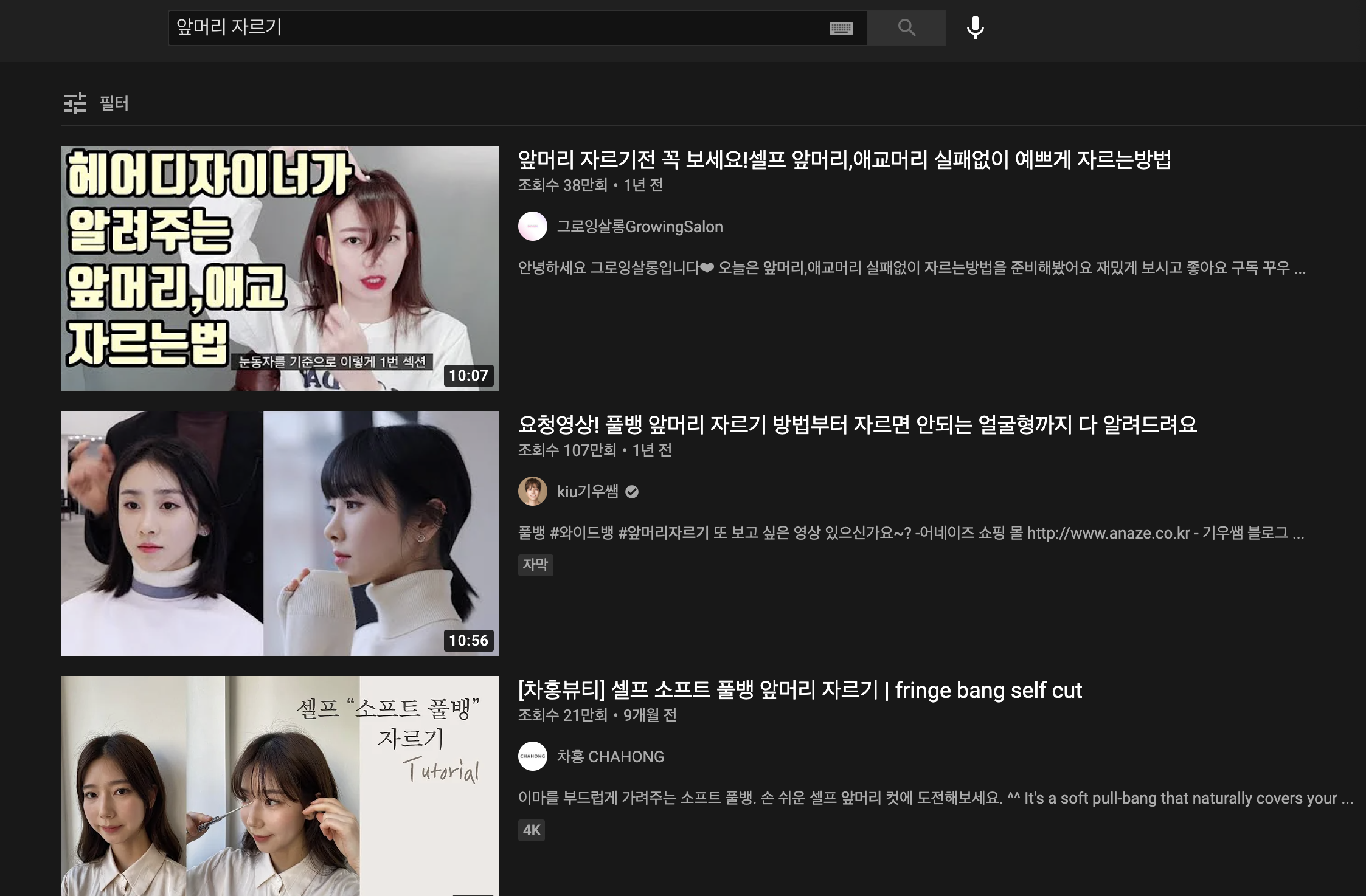The width and height of the screenshot is (1366, 896).
Task: Open the on-screen keyboard icon
Action: coord(841,28)
